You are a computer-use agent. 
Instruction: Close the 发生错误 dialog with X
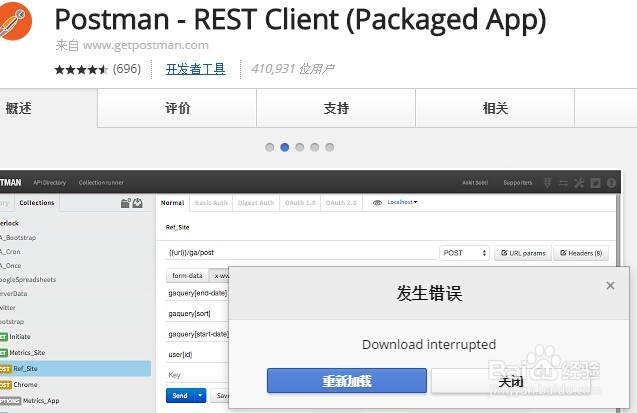[610, 285]
